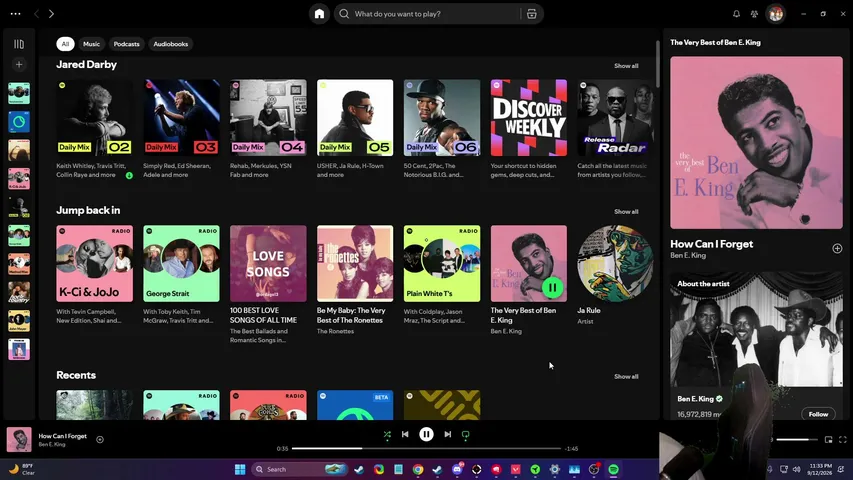
Task: Open Discover Weekly playlist
Action: [529, 118]
